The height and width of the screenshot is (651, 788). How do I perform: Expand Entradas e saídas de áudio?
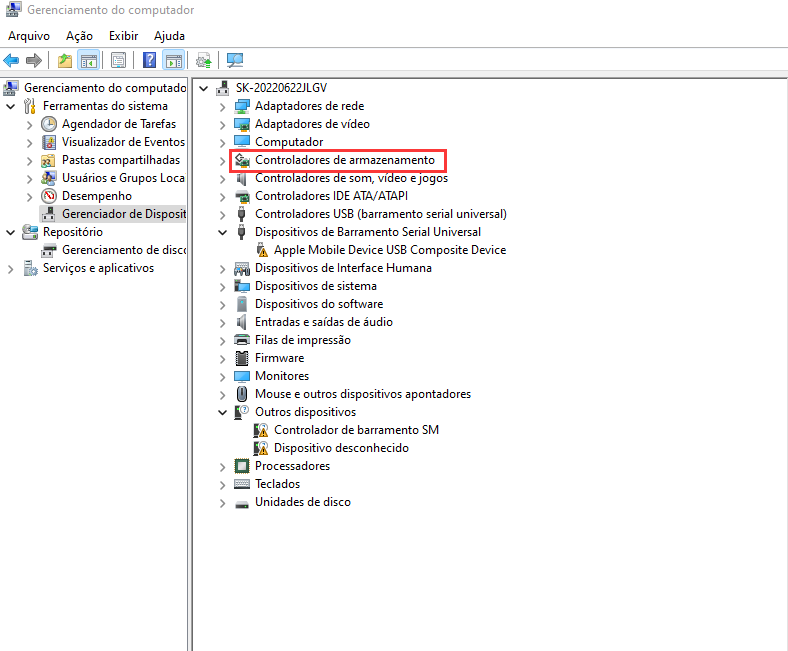point(223,323)
